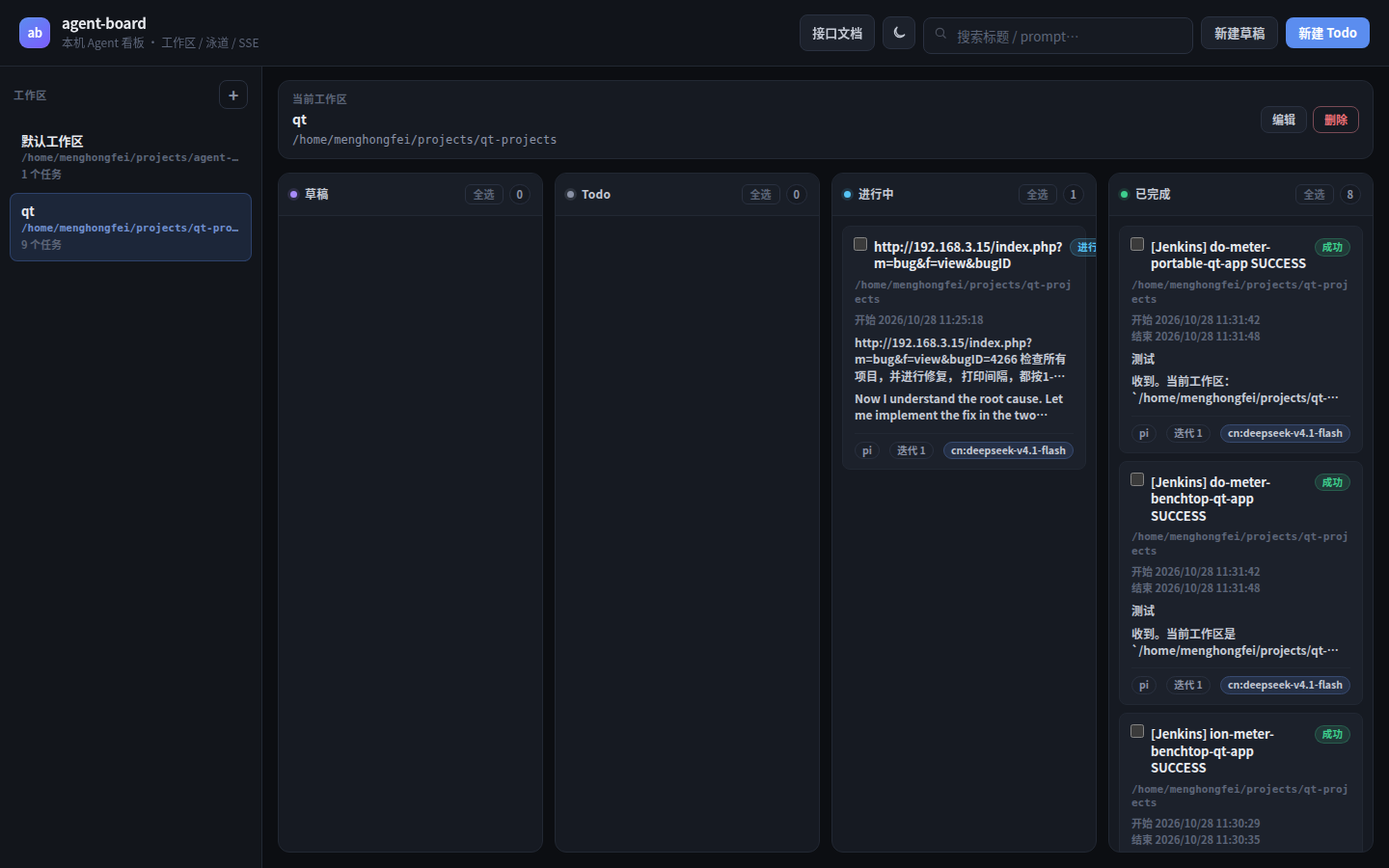Click the ab logo icon

pos(35,33)
